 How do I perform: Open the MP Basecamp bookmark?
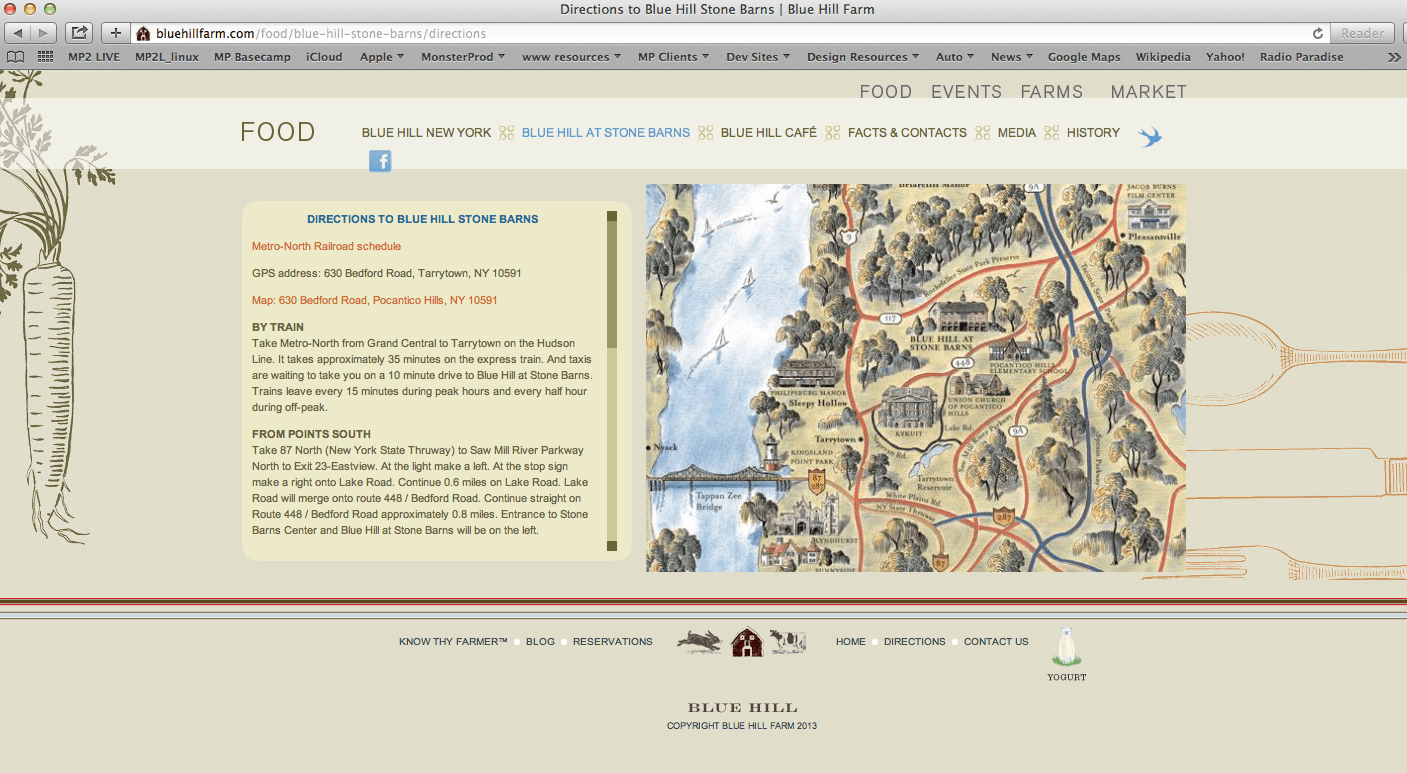point(252,57)
